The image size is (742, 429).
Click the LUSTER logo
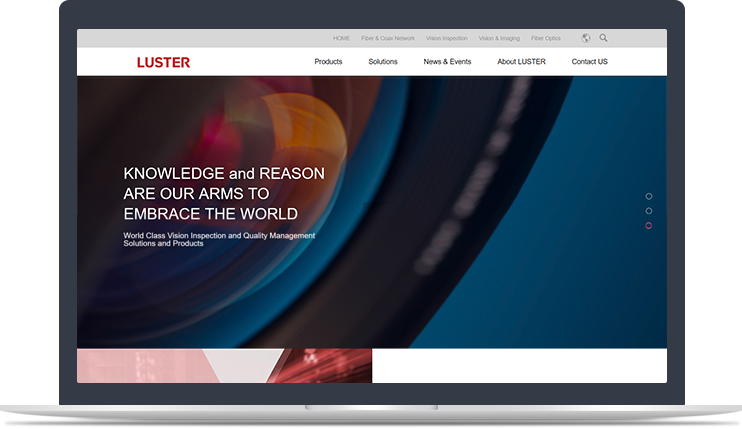click(x=163, y=62)
